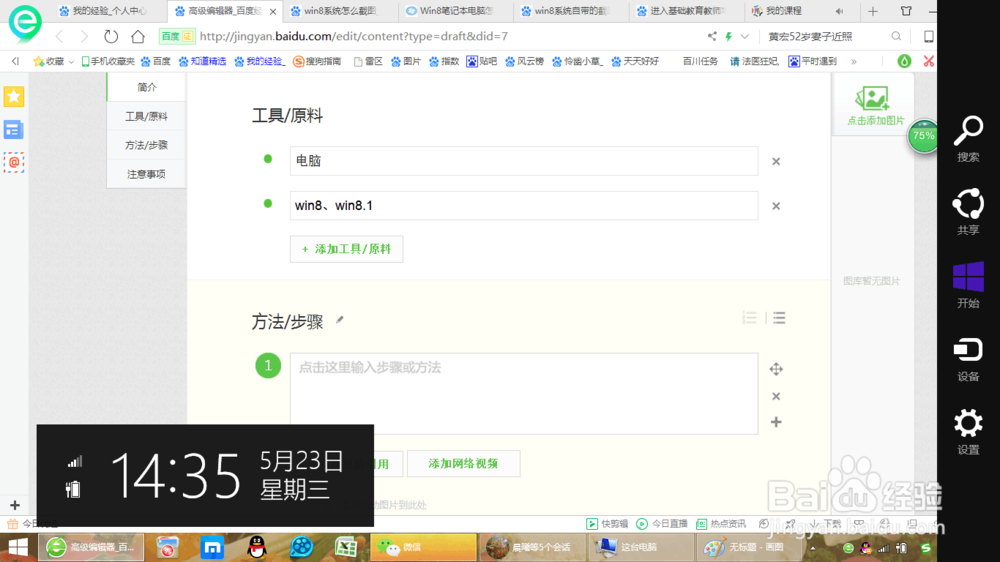Switch to 我的课程 tab
1000x562 pixels.
[783, 11]
